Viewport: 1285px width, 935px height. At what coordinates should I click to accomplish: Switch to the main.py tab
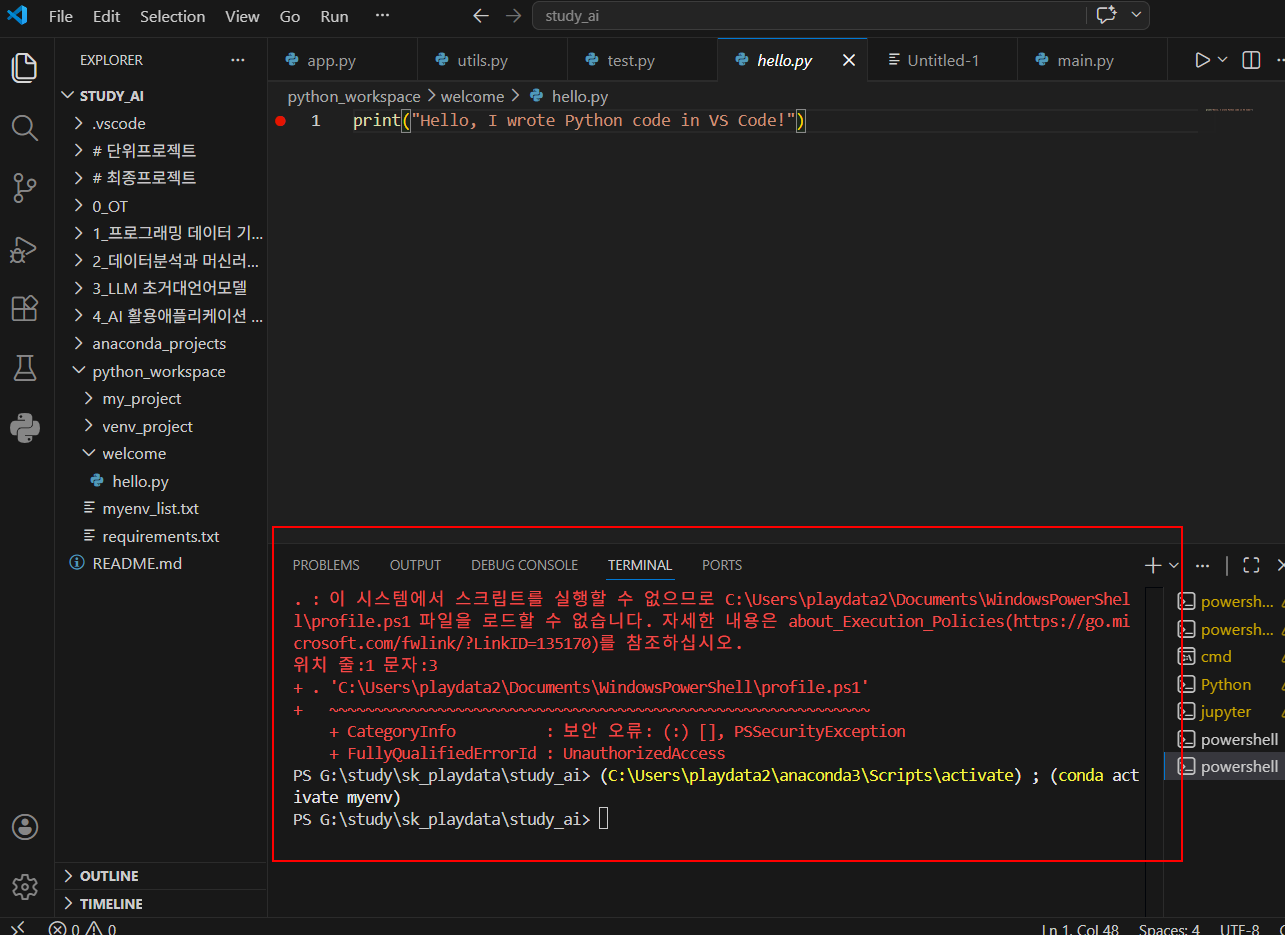(x=1092, y=60)
